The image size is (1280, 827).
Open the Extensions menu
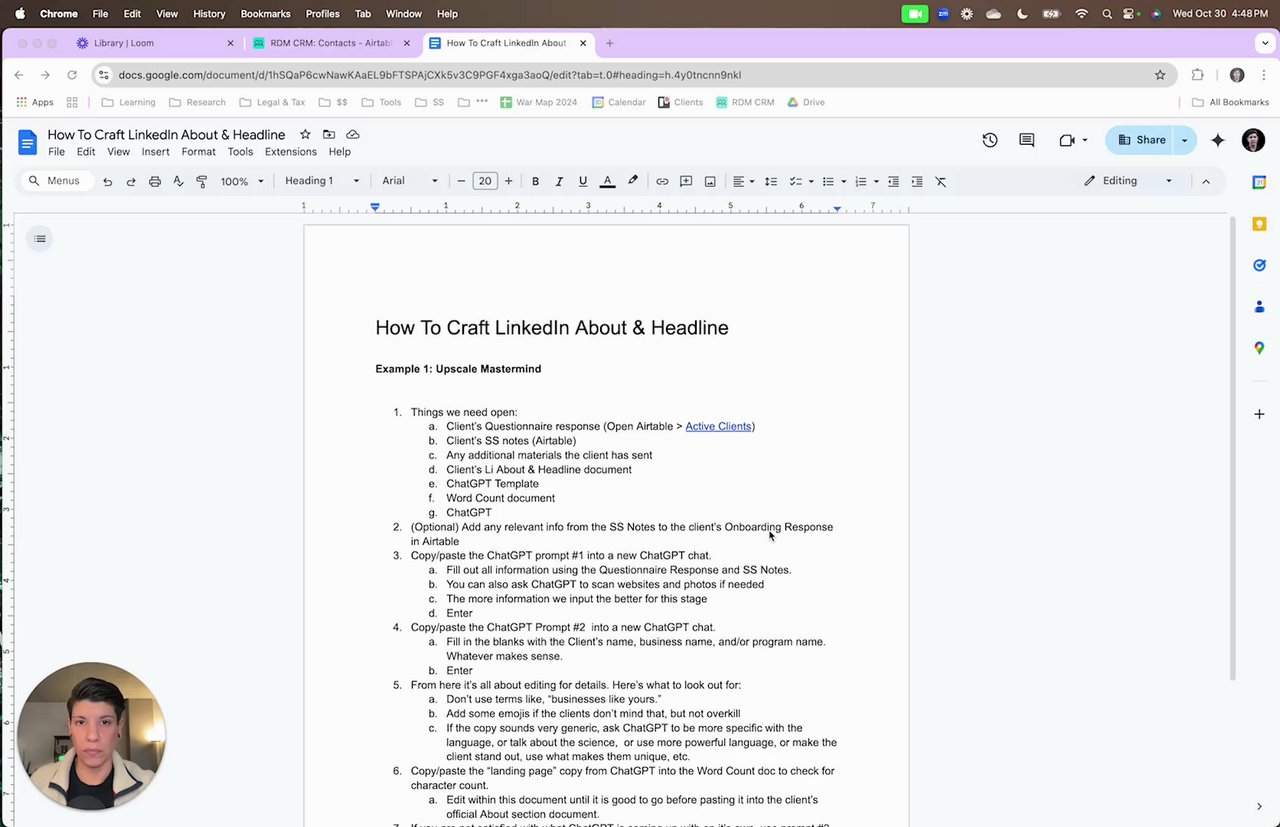[x=291, y=152]
